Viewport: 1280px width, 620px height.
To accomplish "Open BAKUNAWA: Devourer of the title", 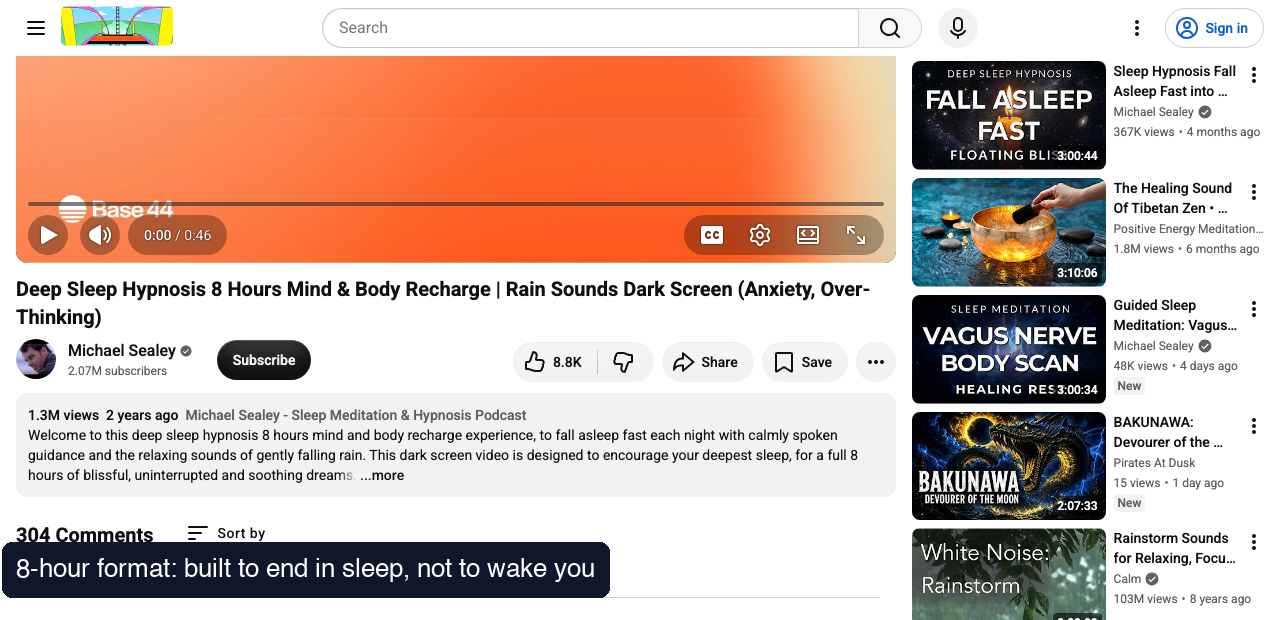I will [x=1168, y=432].
